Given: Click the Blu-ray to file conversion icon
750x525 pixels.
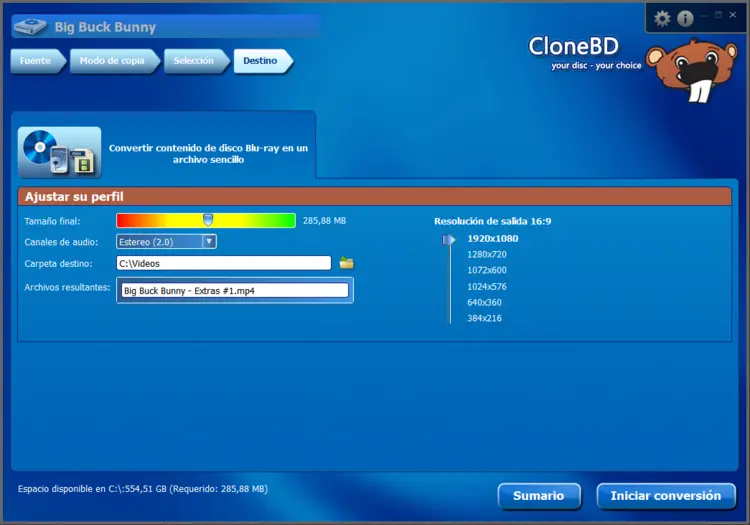Looking at the screenshot, I should [59, 153].
